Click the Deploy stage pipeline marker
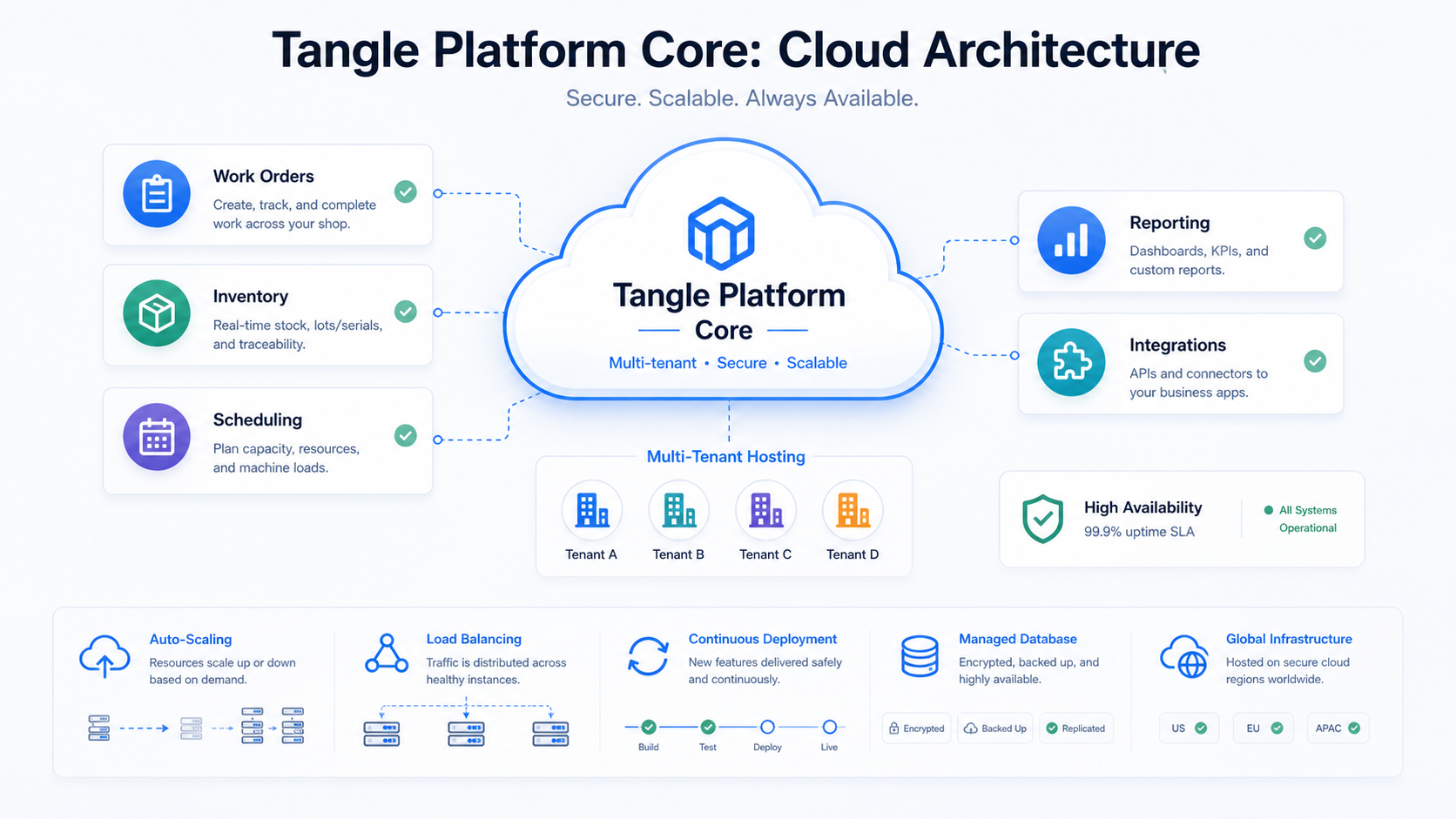Image resolution: width=1456 pixels, height=819 pixels. [x=767, y=727]
